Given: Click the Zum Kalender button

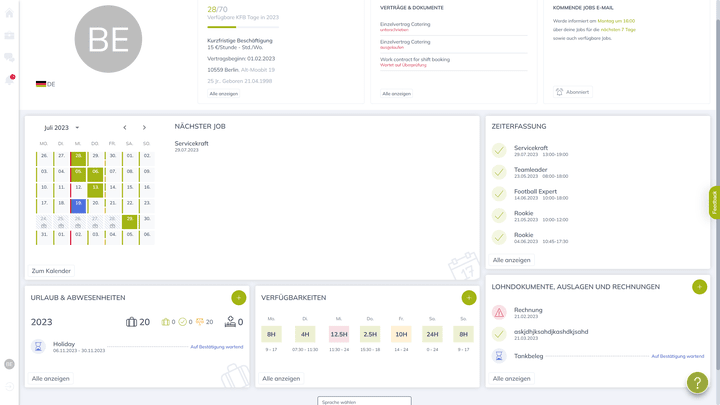Looking at the screenshot, I should (x=51, y=271).
